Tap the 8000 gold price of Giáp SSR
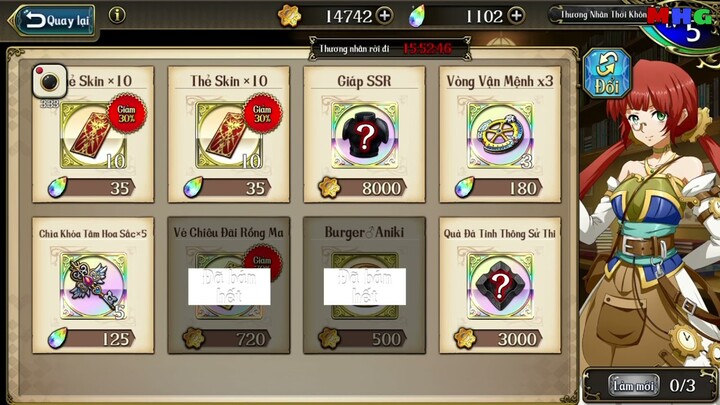 pos(363,188)
